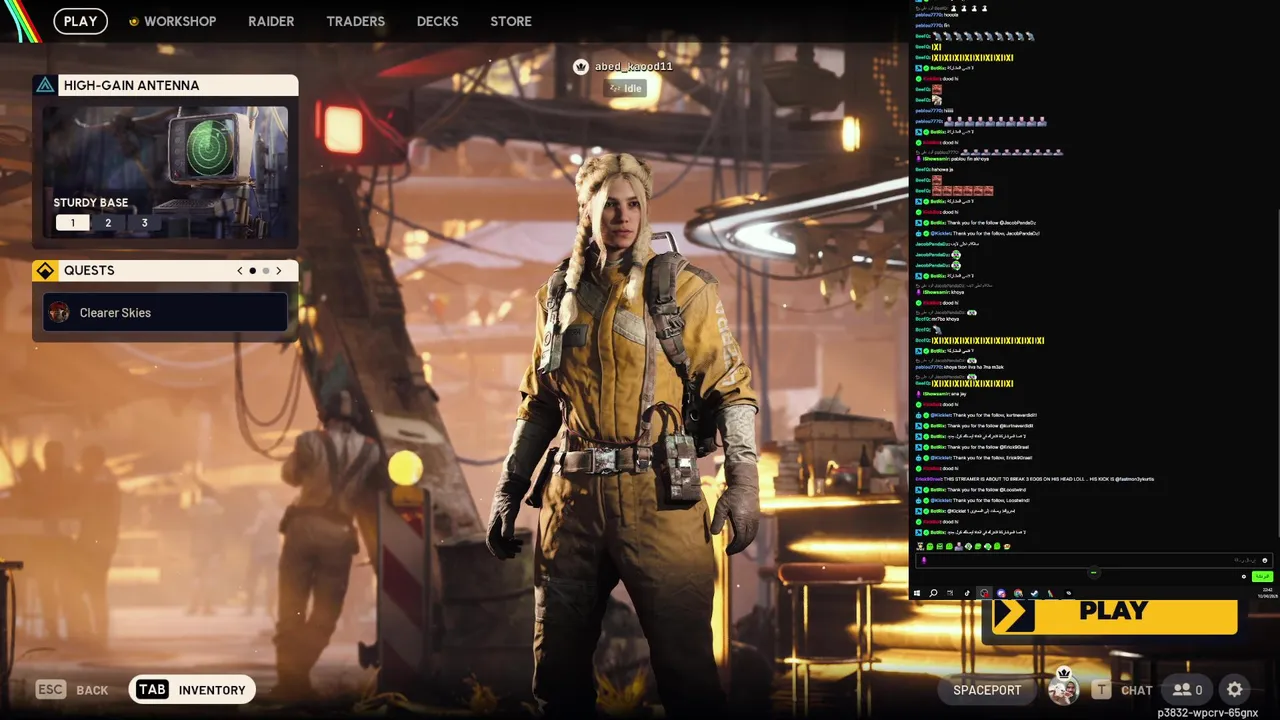Go to next quests page arrow

click(279, 271)
